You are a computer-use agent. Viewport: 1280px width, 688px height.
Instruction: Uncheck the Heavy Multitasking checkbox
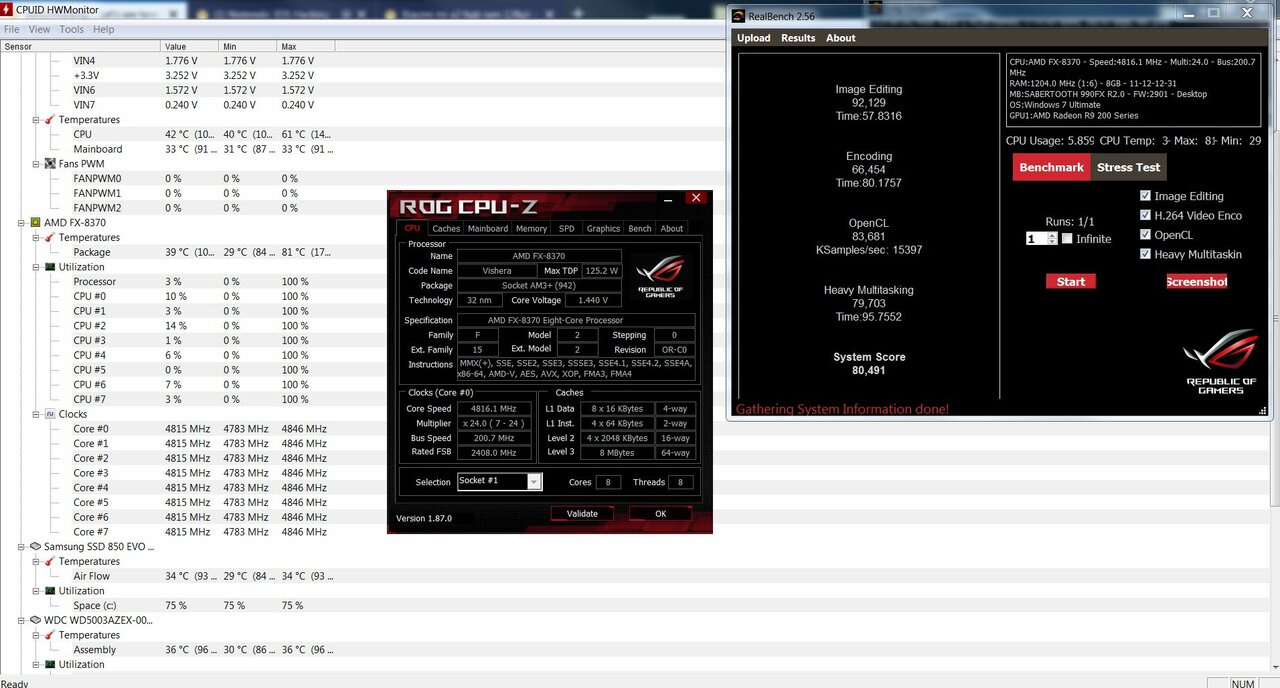click(1146, 254)
